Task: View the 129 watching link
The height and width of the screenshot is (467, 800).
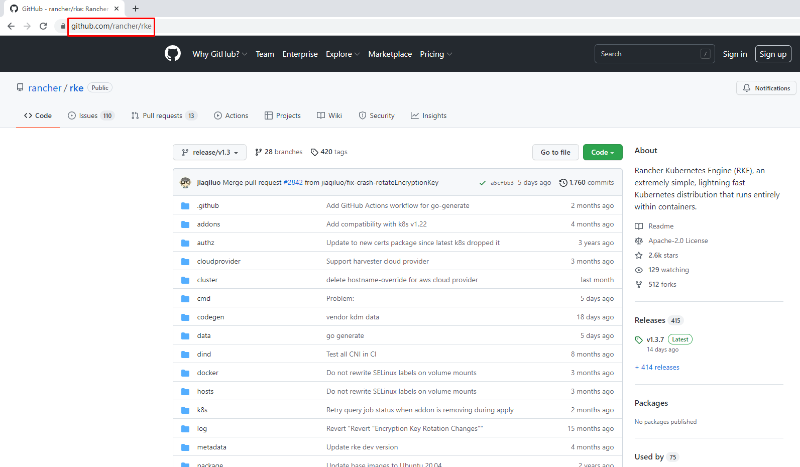Action: (668, 269)
